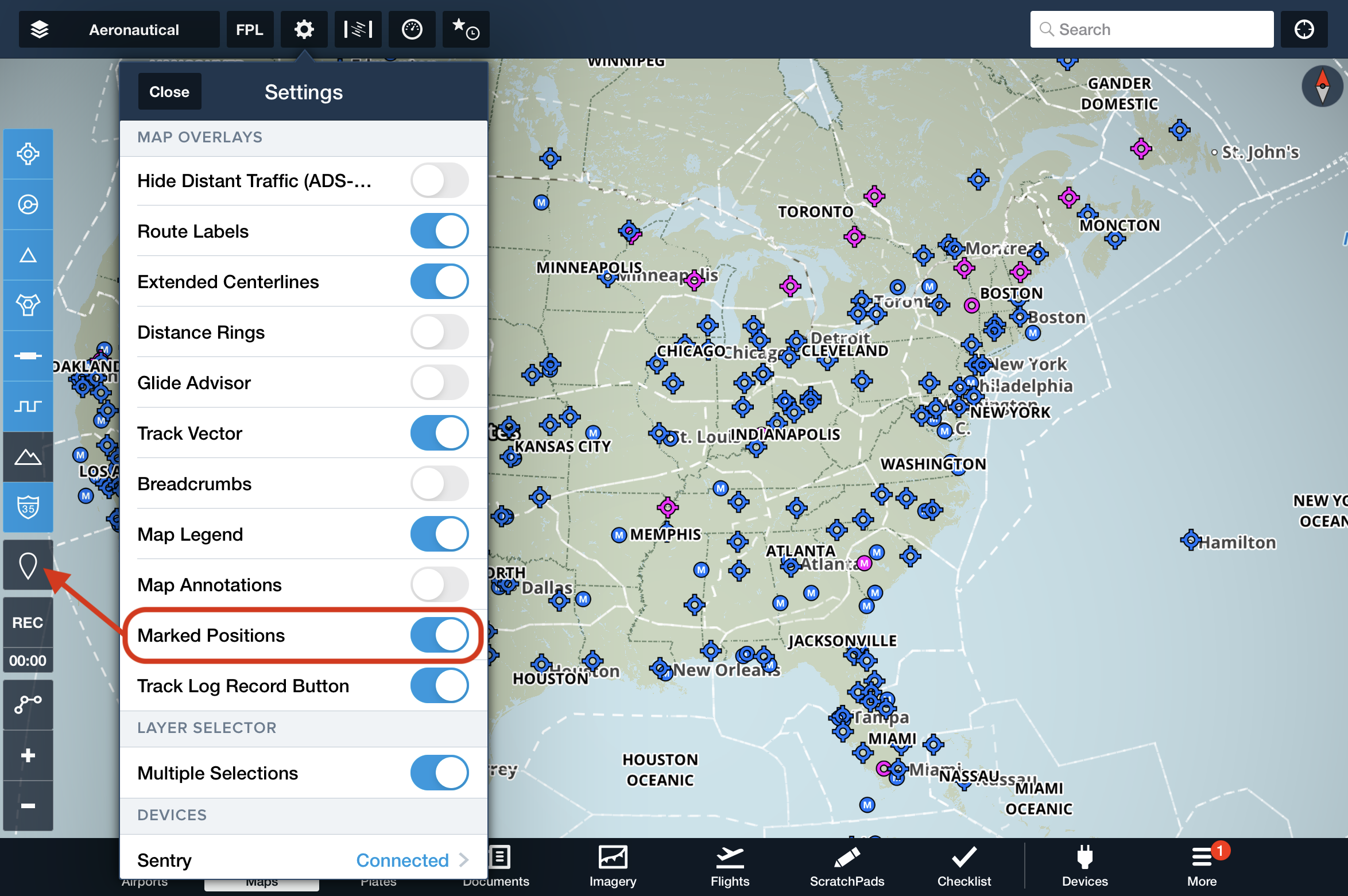The height and width of the screenshot is (896, 1348).
Task: Switch to the Flights tab
Action: 730,867
